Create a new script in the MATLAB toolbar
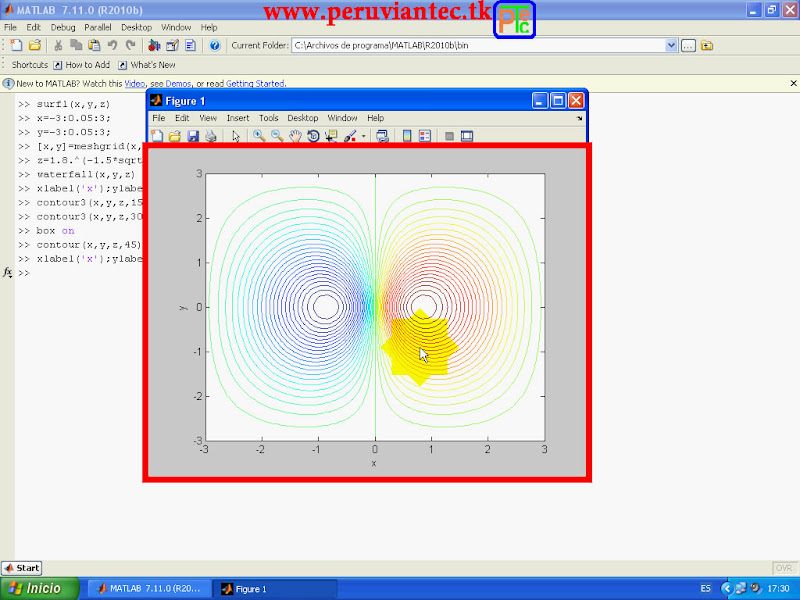 (16, 45)
